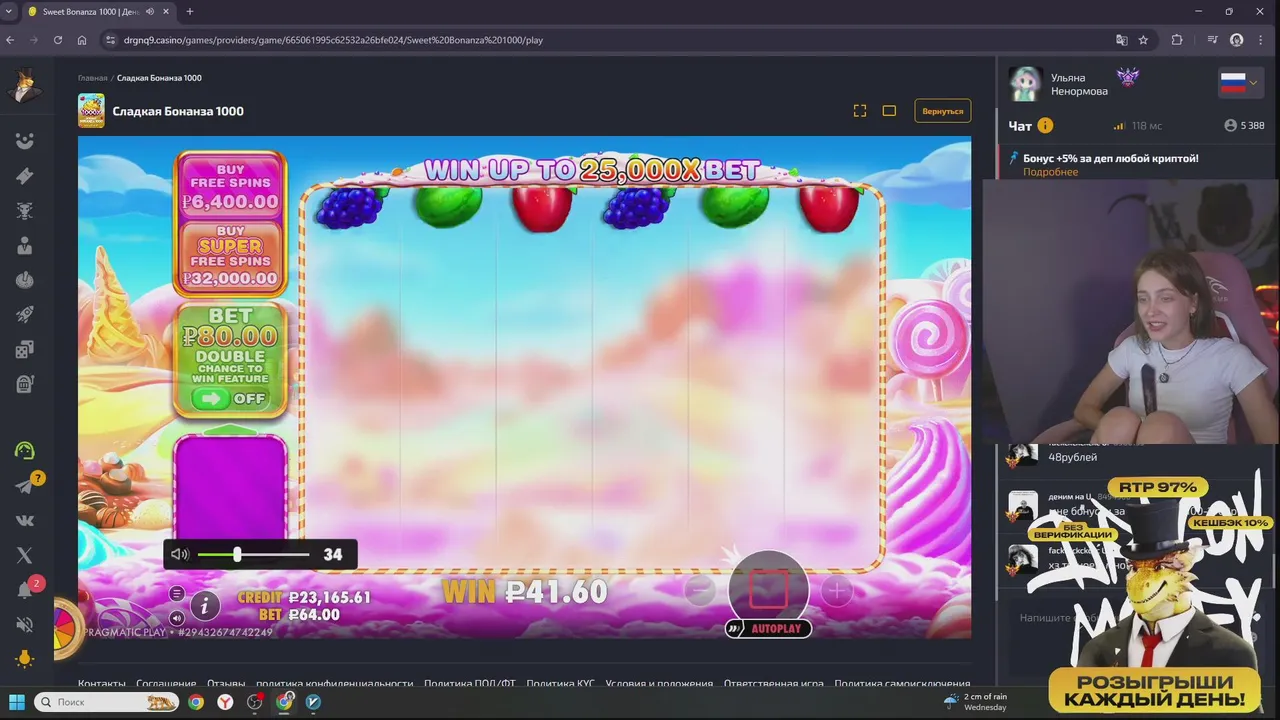Open Yandex browser from taskbar
Image resolution: width=1280 pixels, height=720 pixels.
[x=225, y=702]
